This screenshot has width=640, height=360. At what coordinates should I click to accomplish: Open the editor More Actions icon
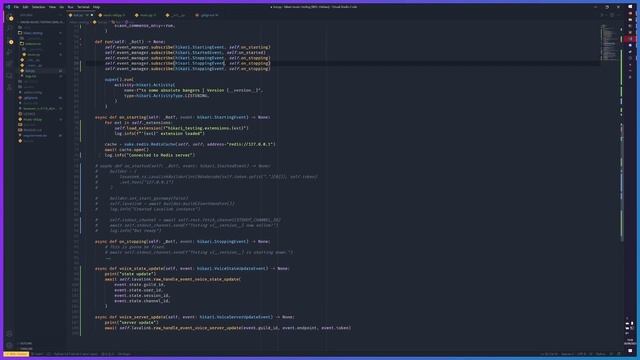click(x=619, y=15)
